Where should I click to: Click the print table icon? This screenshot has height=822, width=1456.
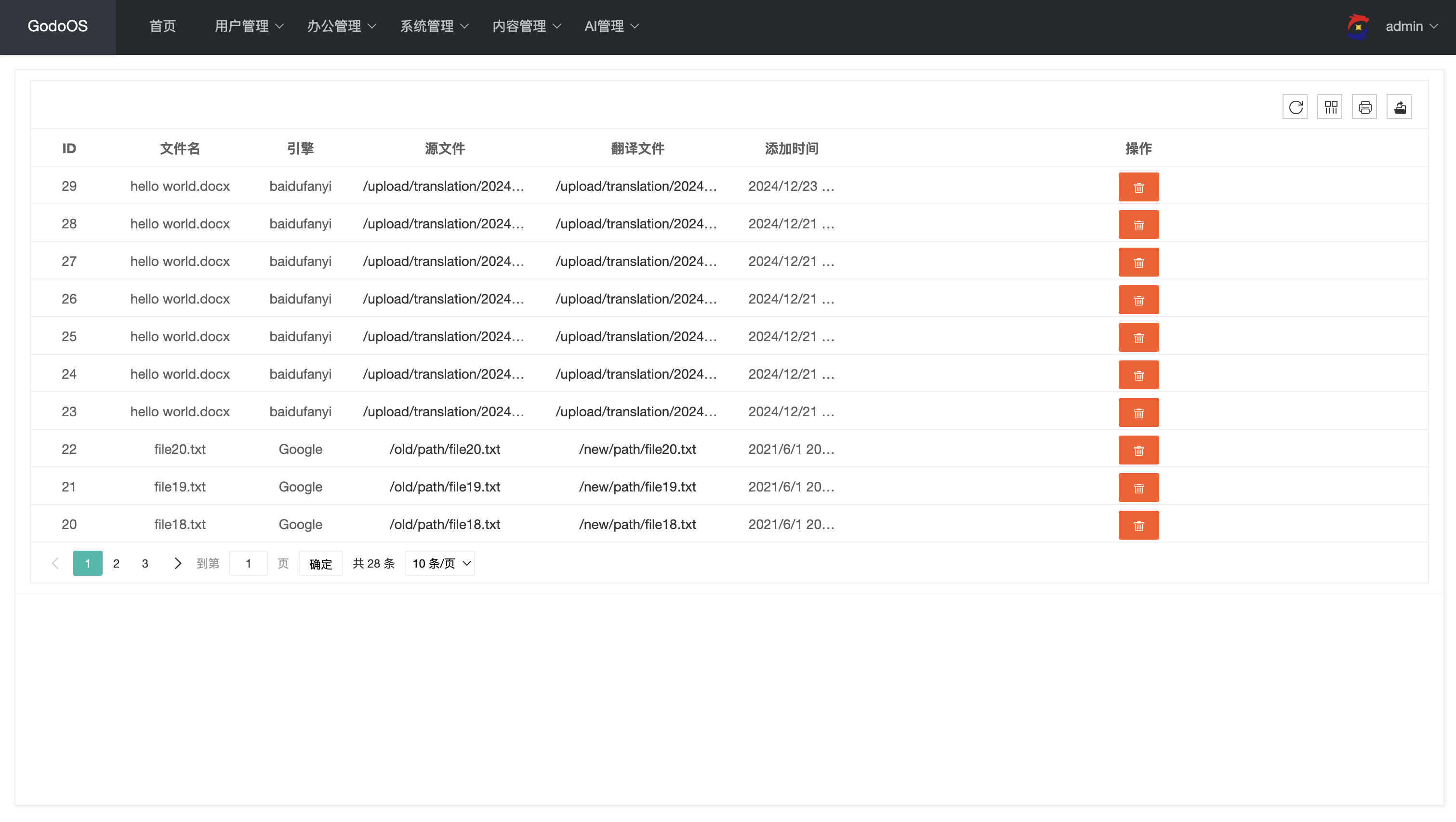[1364, 106]
